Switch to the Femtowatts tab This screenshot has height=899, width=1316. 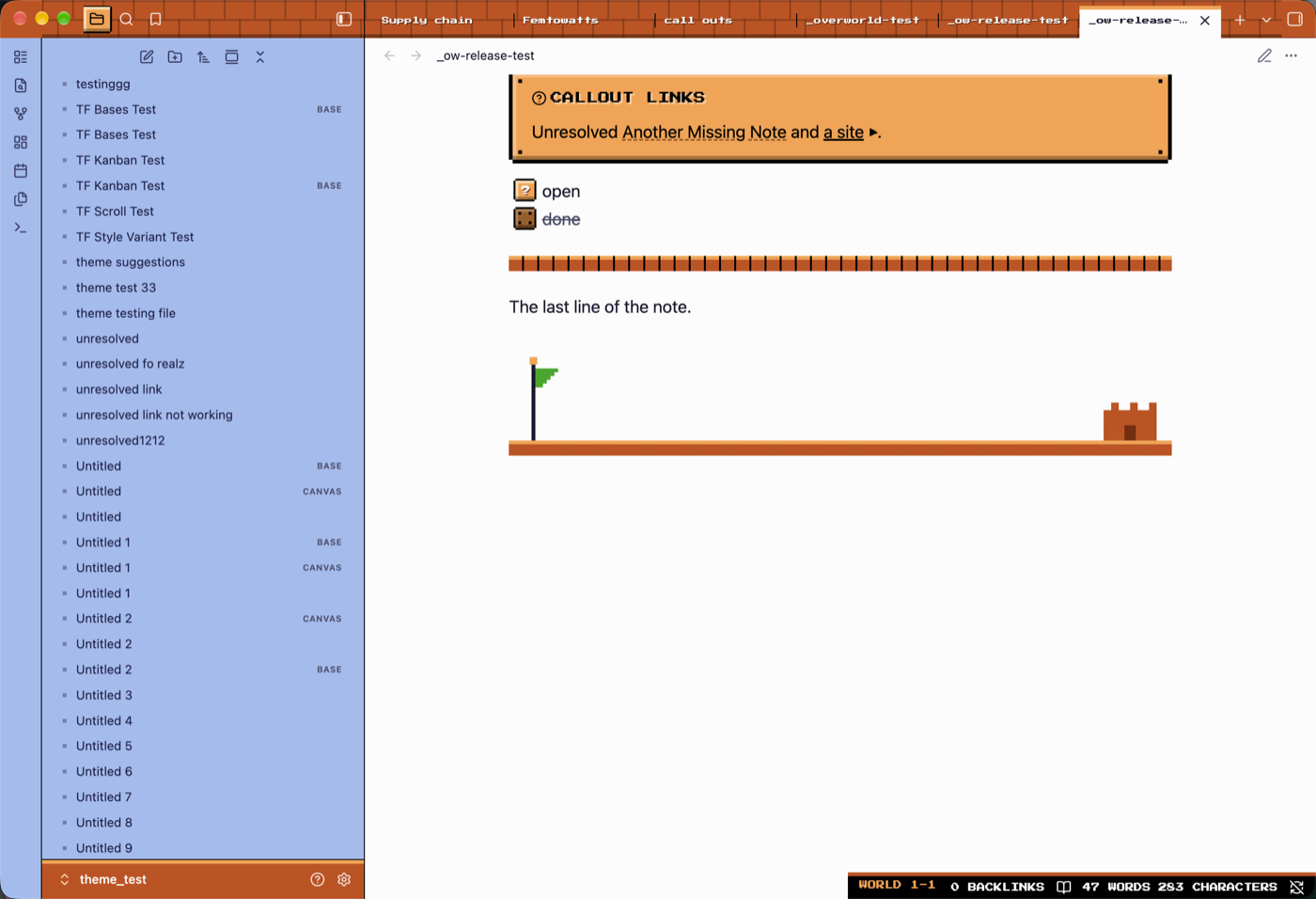click(x=560, y=20)
